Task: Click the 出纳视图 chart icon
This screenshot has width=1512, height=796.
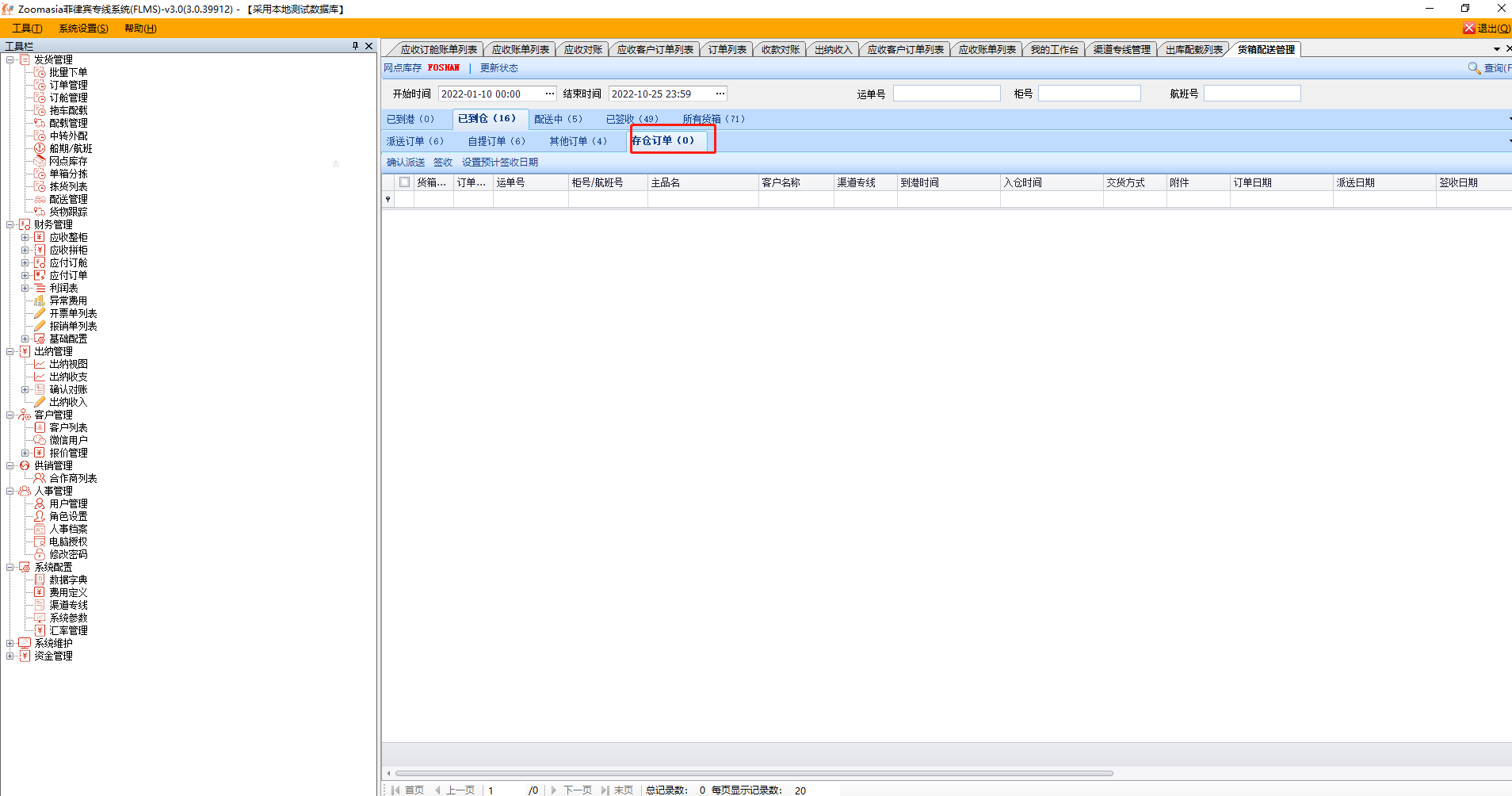Action: coord(40,364)
